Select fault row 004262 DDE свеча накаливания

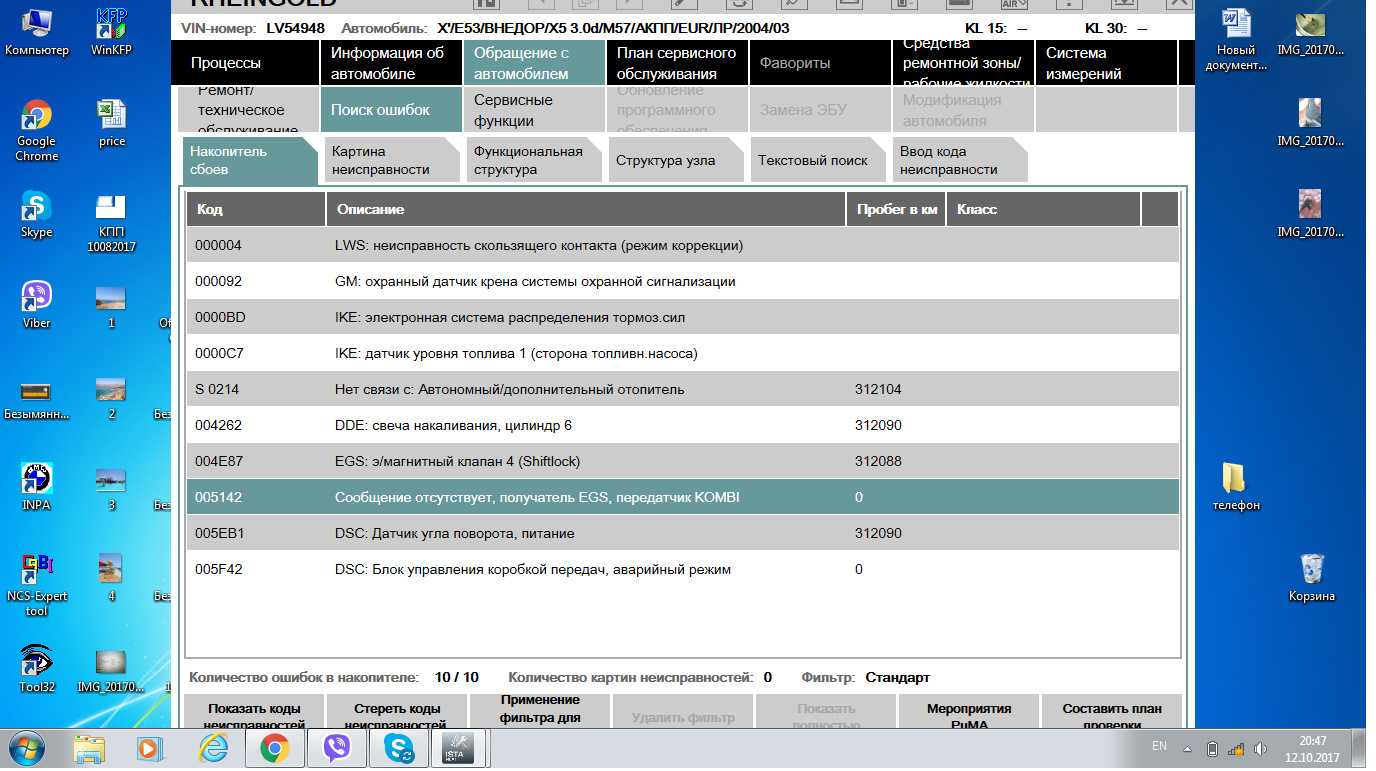(x=683, y=425)
